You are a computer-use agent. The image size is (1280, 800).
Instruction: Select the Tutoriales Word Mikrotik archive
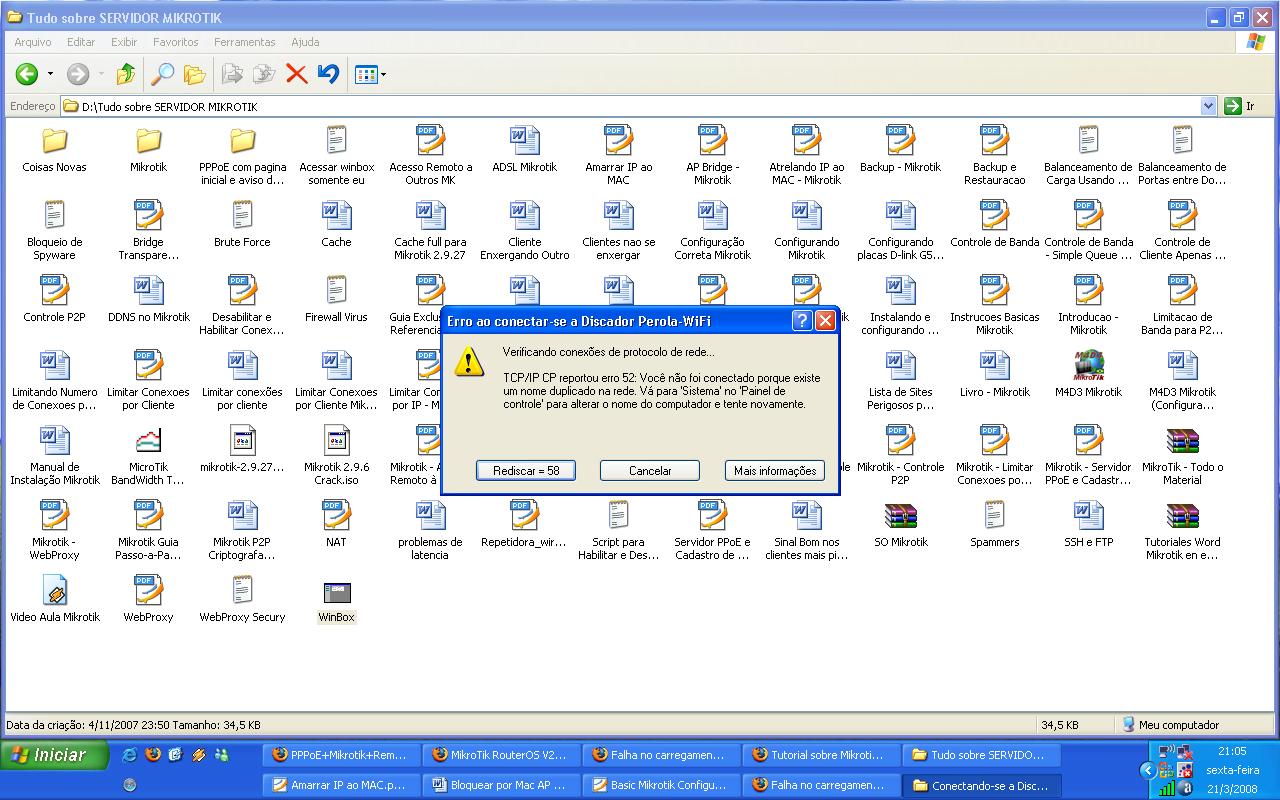click(x=1183, y=530)
